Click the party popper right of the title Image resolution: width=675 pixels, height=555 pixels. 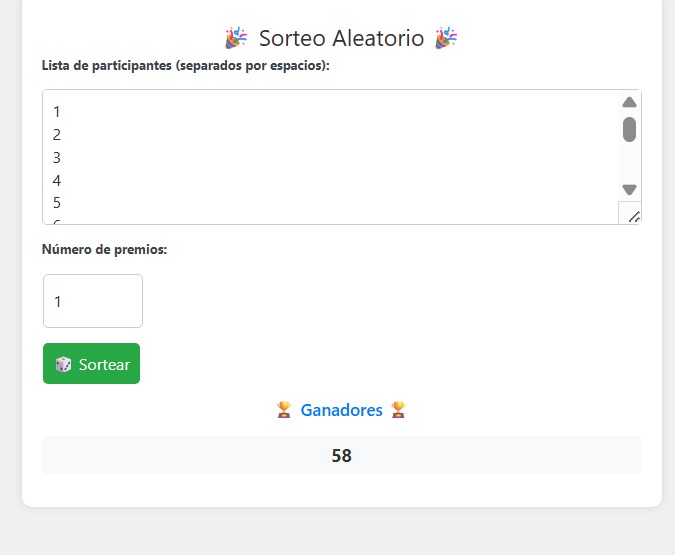point(446,38)
